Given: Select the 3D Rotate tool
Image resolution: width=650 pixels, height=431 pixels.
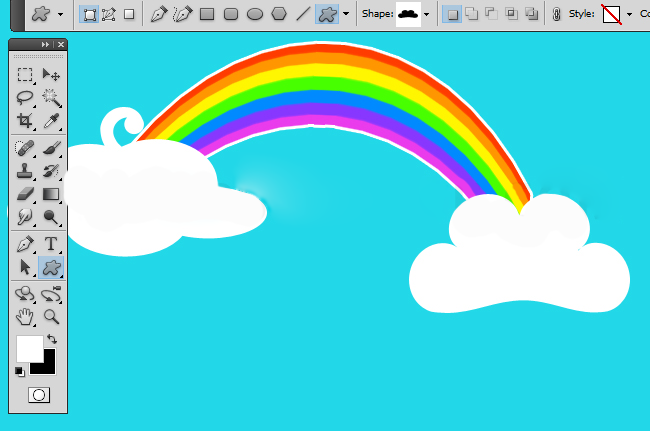Looking at the screenshot, I should [25, 294].
